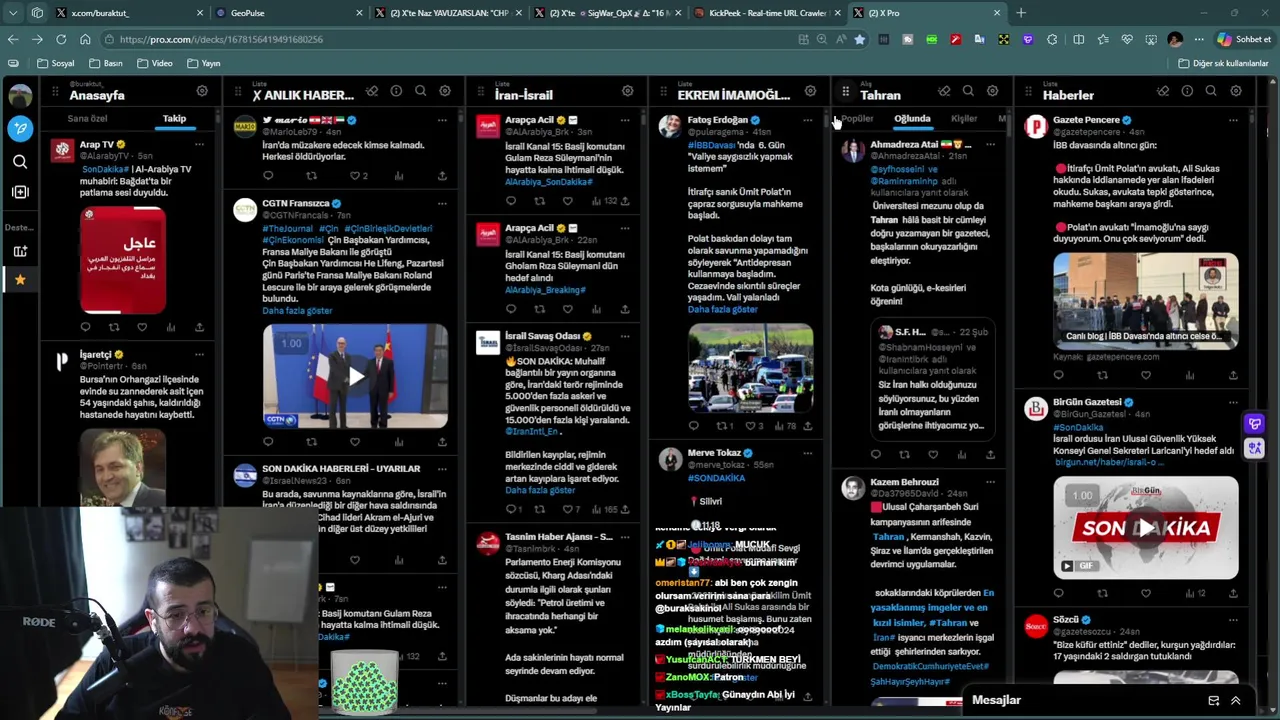Show info for the ANLIK HABER column
Image resolution: width=1280 pixels, height=720 pixels.
pos(396,91)
